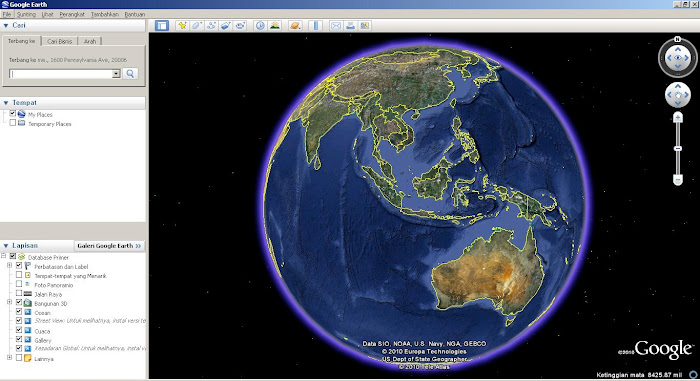This screenshot has height=381, width=700.
Task: Check the Temporary Places checkbox
Action: 12,123
